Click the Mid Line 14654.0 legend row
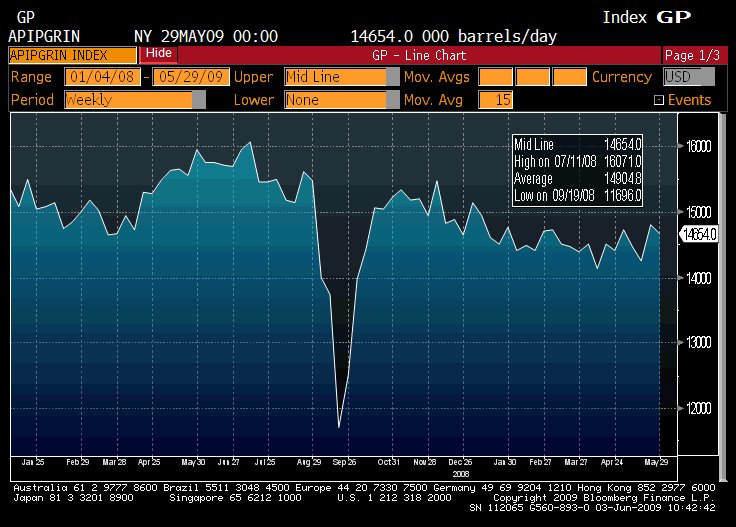 [x=577, y=144]
